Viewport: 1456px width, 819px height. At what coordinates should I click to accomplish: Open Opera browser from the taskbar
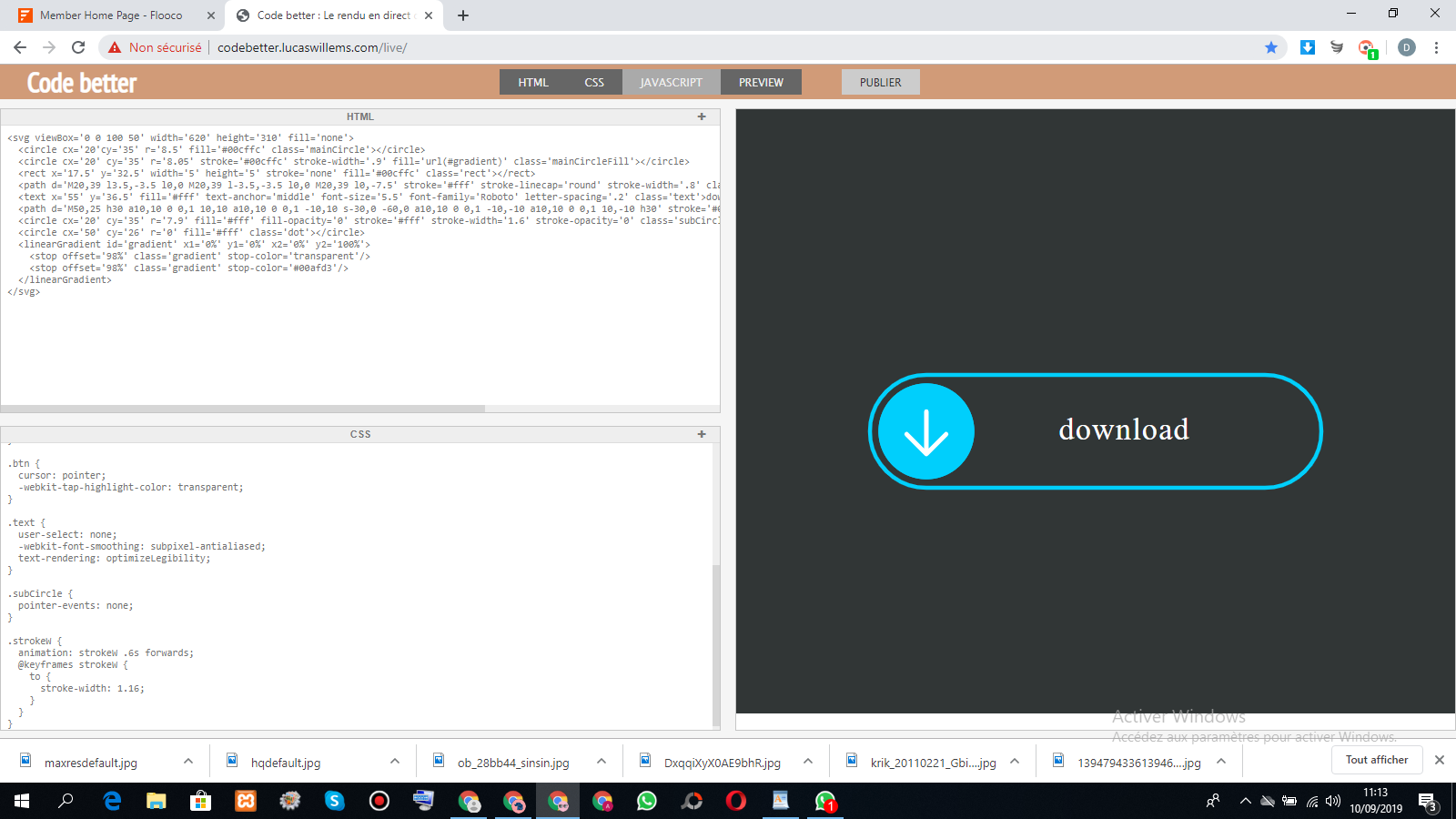tap(735, 801)
